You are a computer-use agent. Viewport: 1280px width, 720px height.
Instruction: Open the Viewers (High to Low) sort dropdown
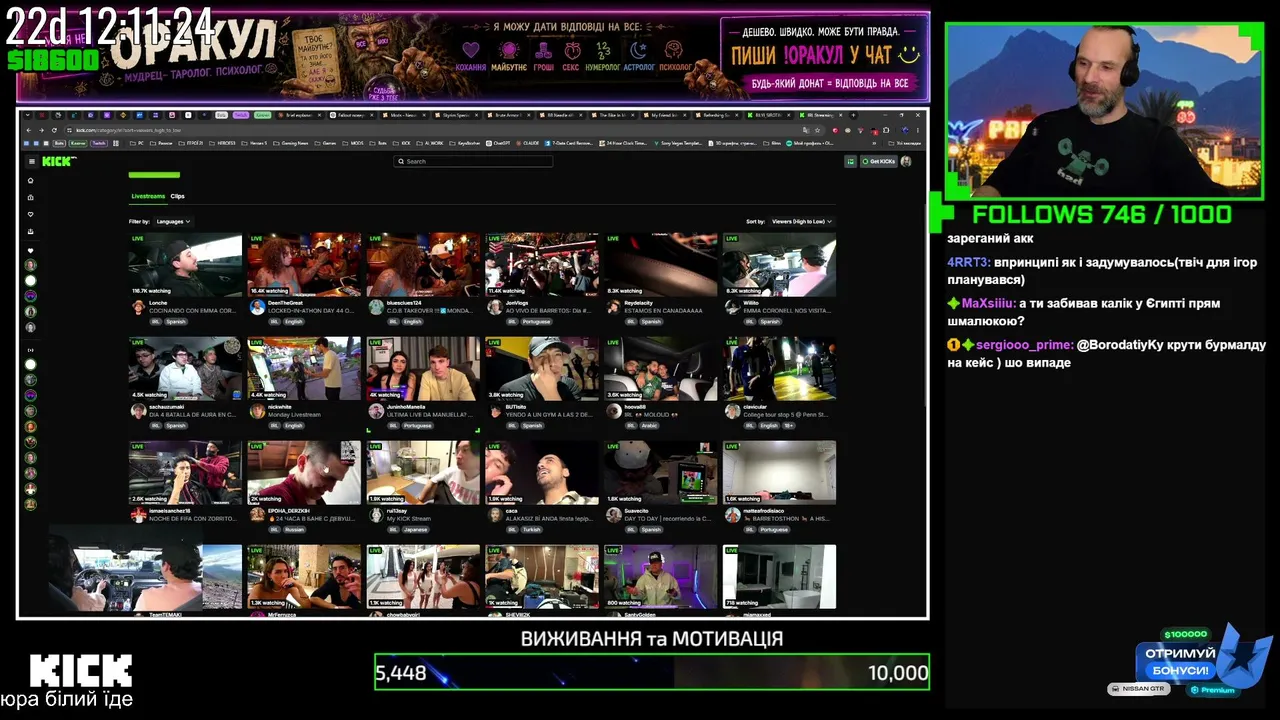click(801, 221)
